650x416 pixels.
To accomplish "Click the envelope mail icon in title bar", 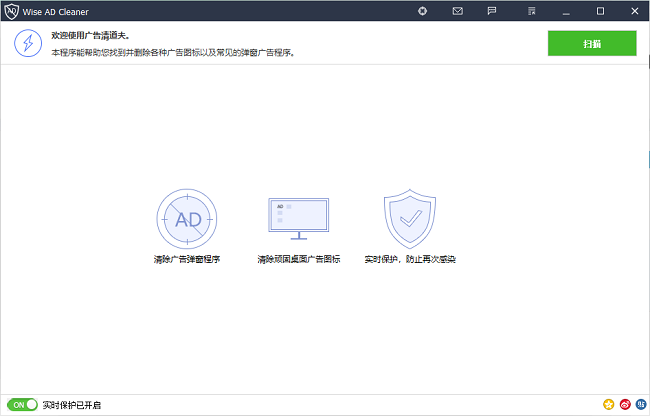I will (457, 11).
